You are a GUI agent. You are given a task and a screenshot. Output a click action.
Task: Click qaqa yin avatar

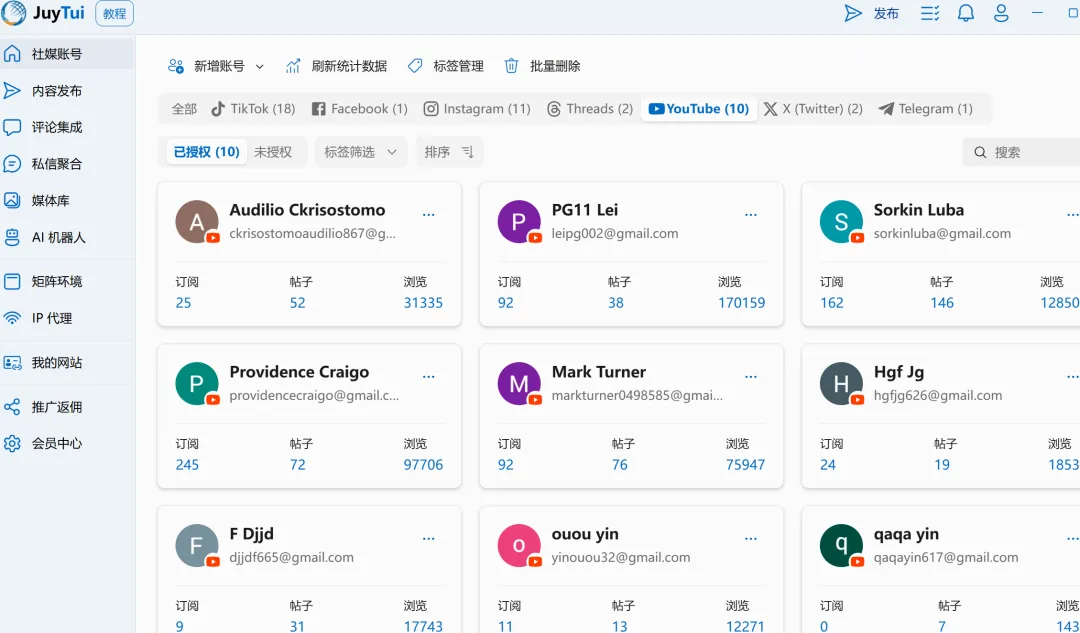click(841, 546)
